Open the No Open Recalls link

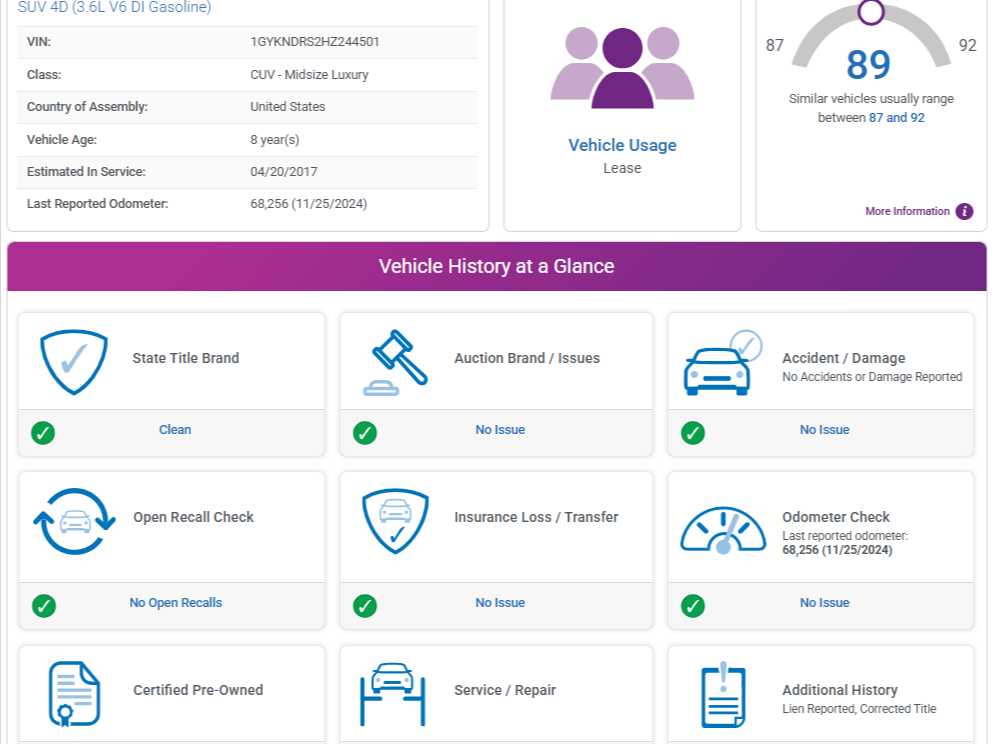tap(176, 603)
